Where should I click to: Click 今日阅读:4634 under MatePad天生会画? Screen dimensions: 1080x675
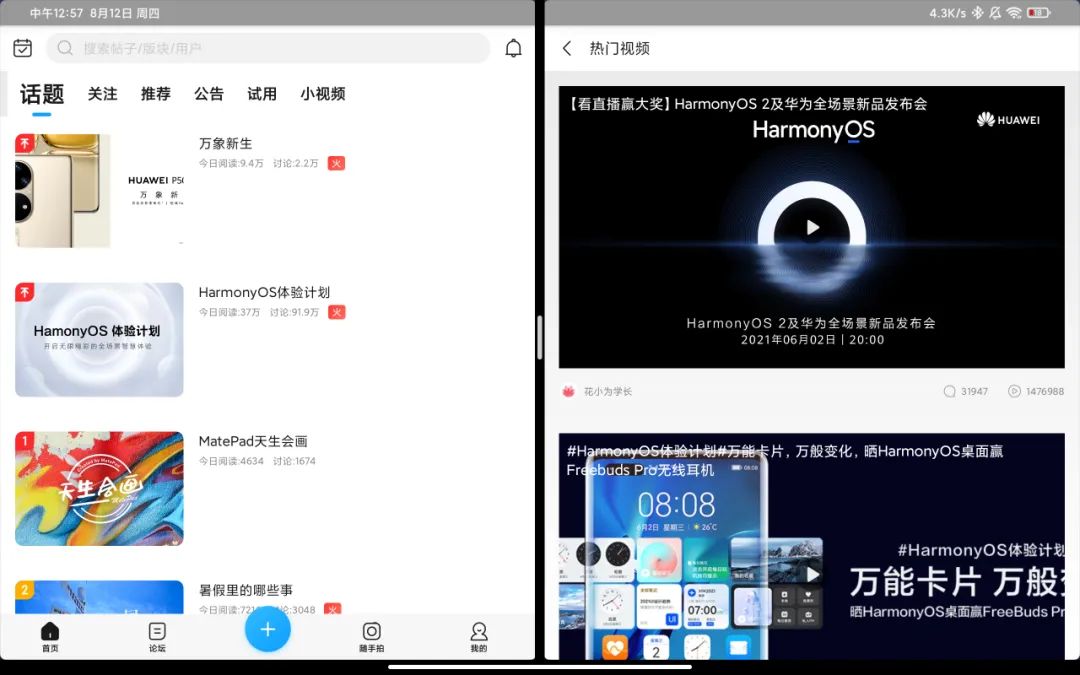(x=231, y=461)
